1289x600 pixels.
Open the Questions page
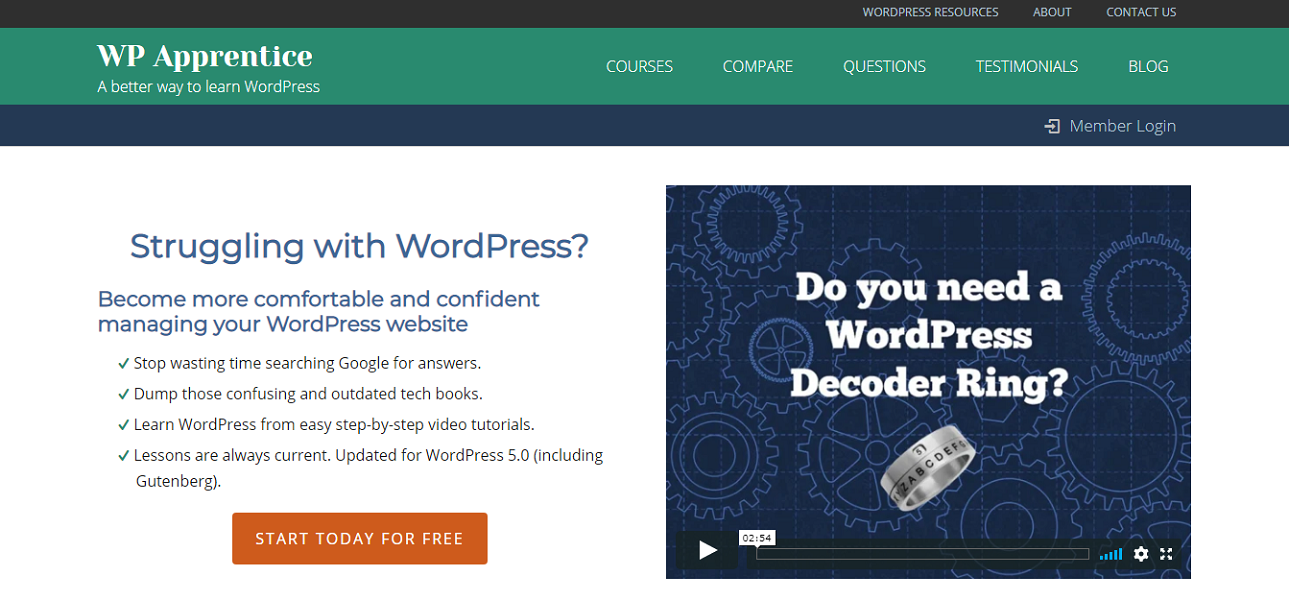(x=884, y=66)
